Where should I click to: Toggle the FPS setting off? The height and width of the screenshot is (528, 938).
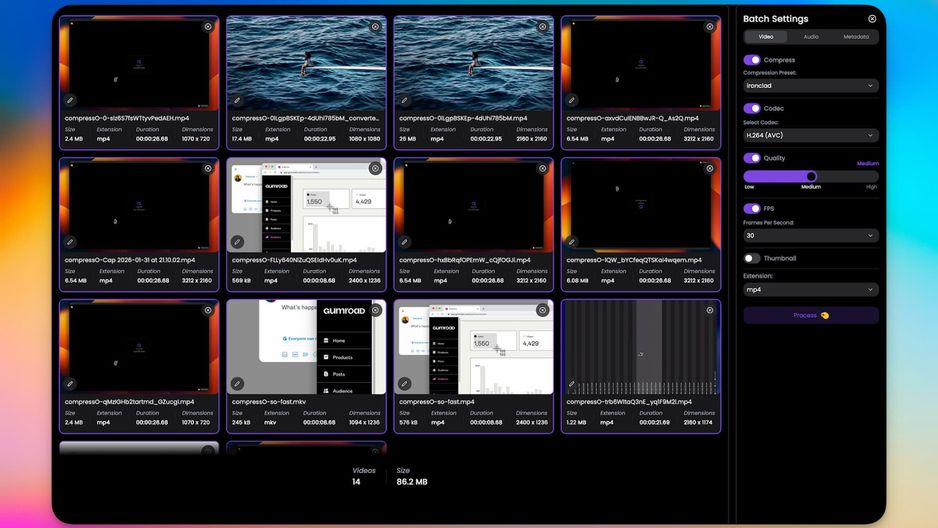pos(752,209)
